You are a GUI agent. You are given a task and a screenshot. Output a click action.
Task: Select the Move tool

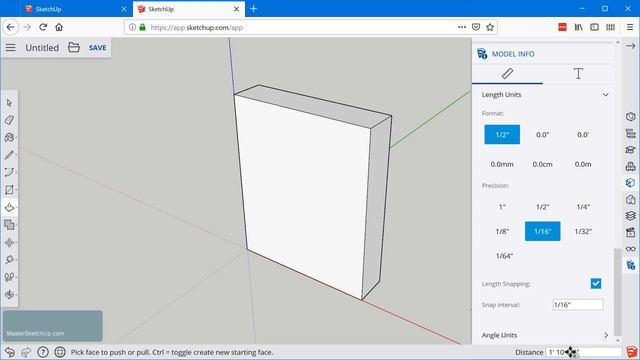(9, 242)
